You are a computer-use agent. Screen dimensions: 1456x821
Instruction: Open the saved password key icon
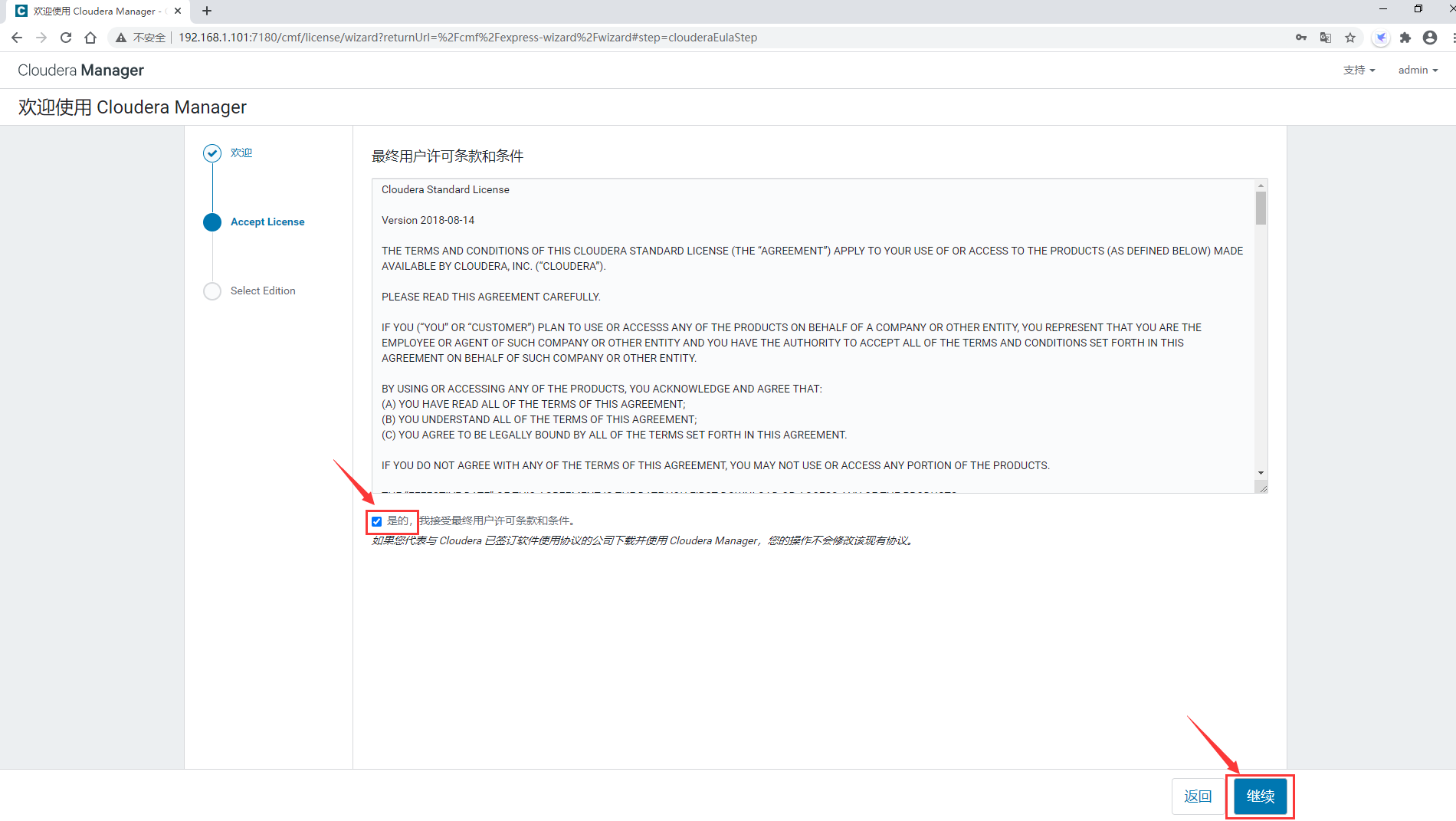pos(1301,38)
